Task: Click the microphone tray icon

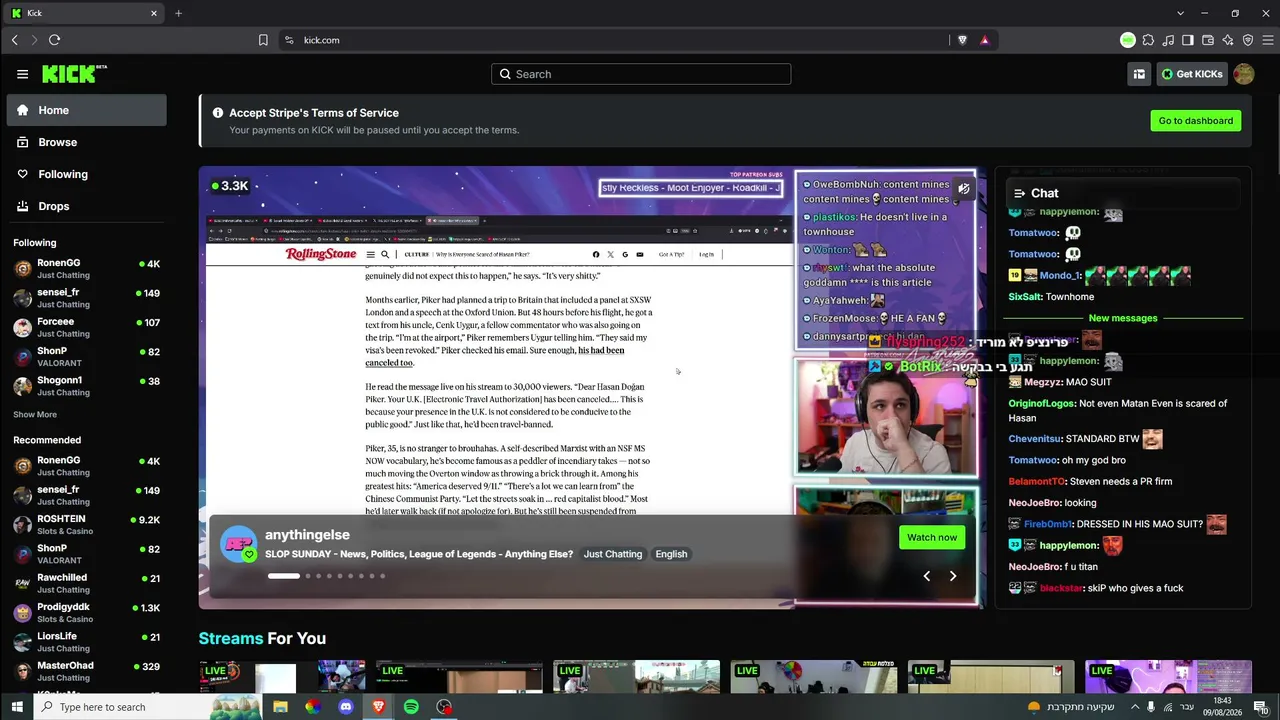Action: click(x=1151, y=707)
